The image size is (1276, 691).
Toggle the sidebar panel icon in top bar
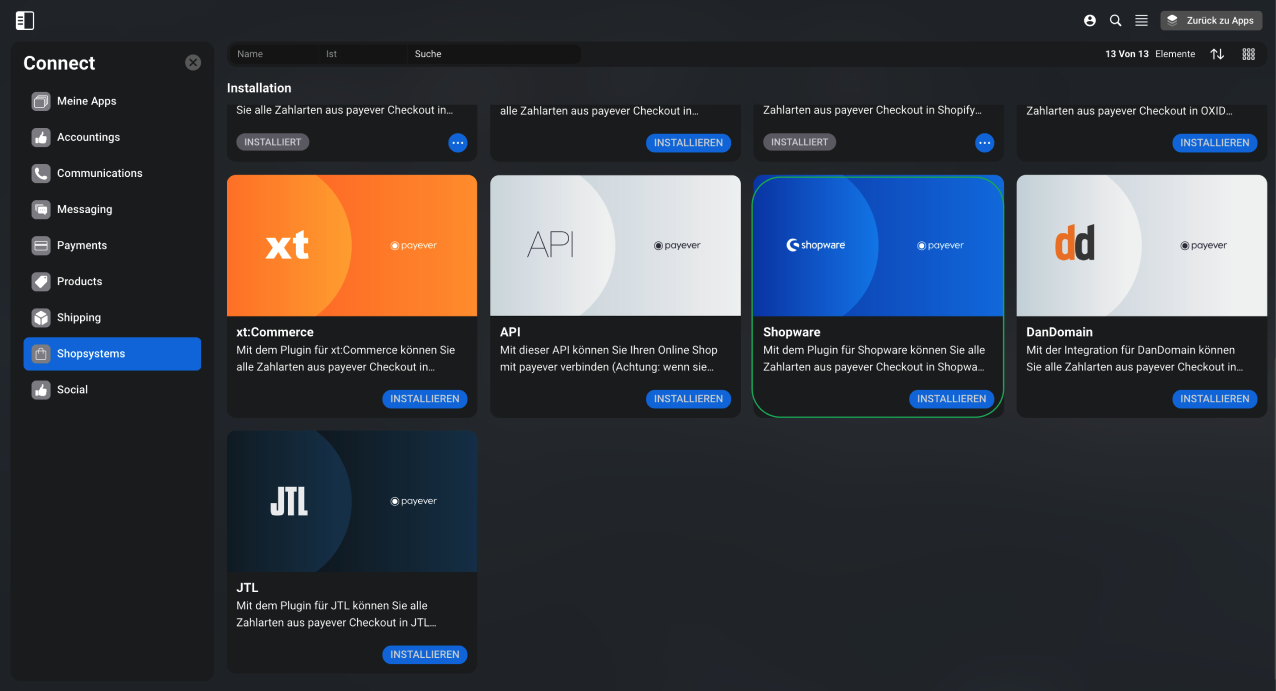pyautogui.click(x=25, y=20)
